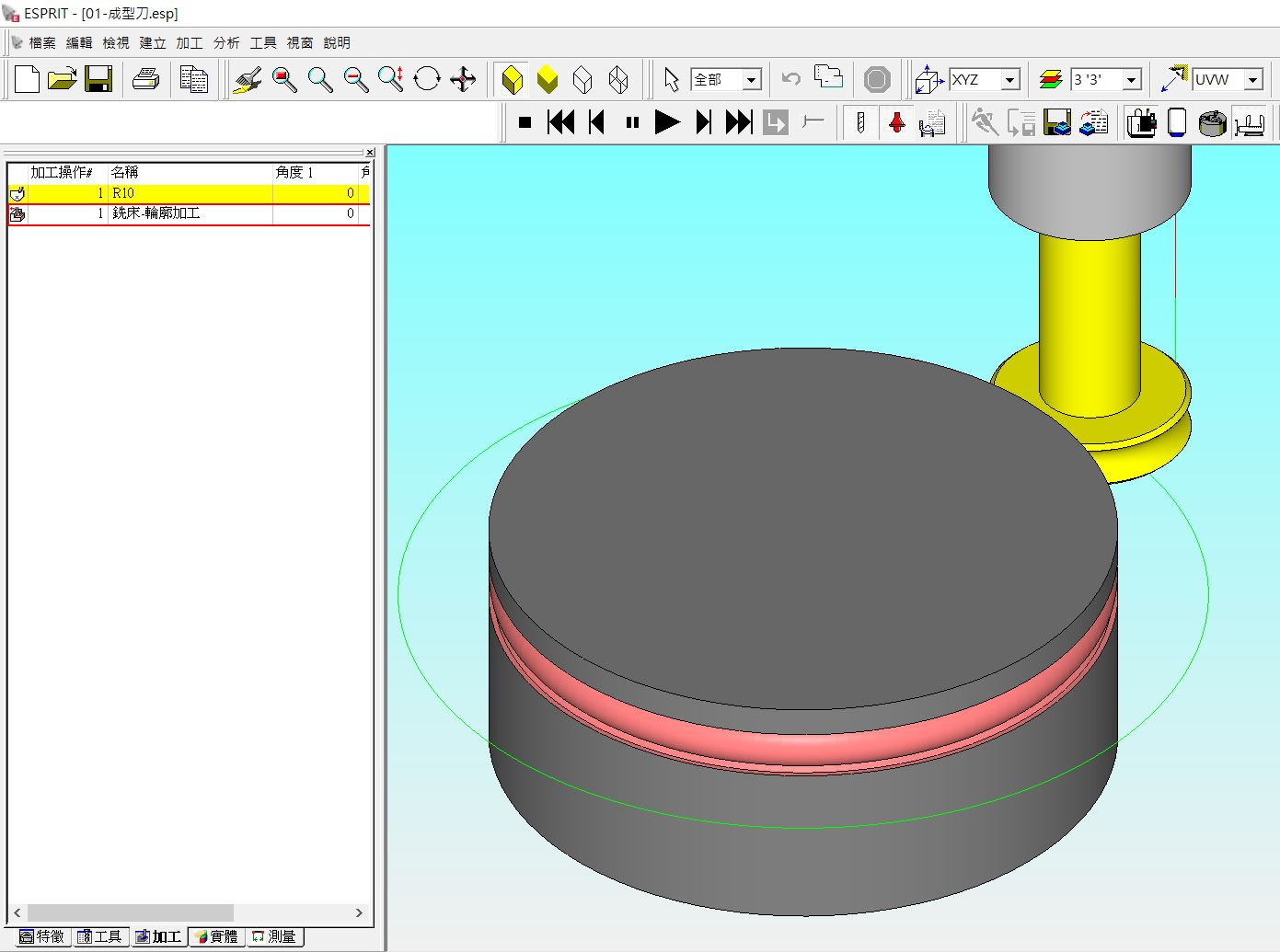Switch to the 特徵 tab
1280x952 pixels.
(x=42, y=936)
